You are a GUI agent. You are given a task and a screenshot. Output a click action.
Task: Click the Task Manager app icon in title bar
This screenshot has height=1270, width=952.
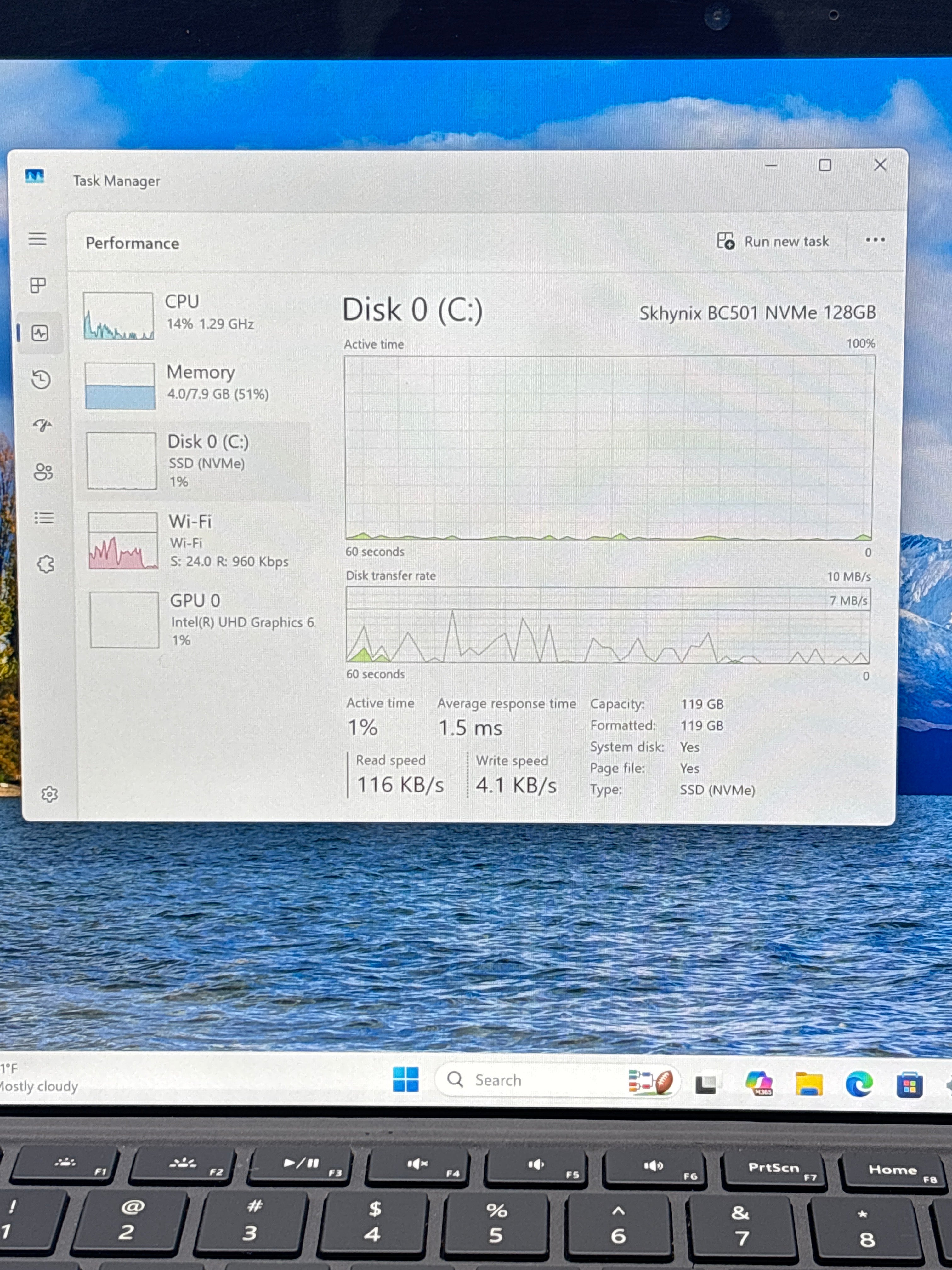[35, 176]
